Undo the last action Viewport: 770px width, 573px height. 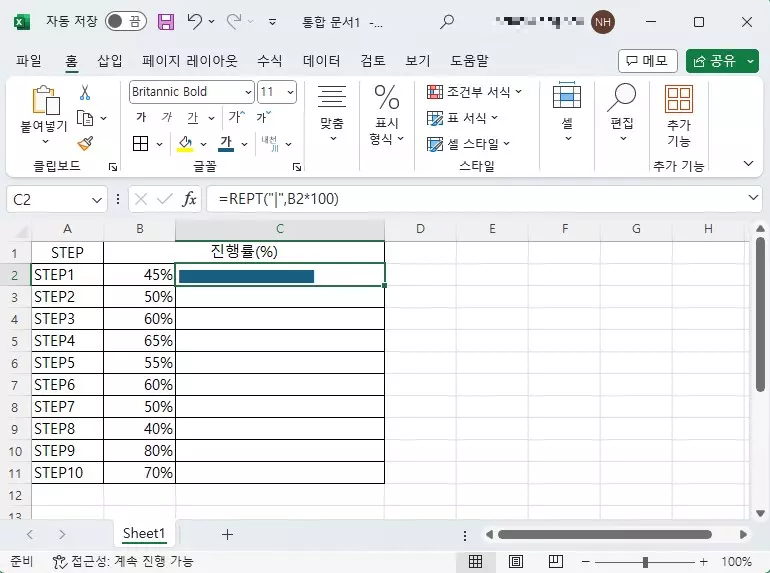click(194, 22)
